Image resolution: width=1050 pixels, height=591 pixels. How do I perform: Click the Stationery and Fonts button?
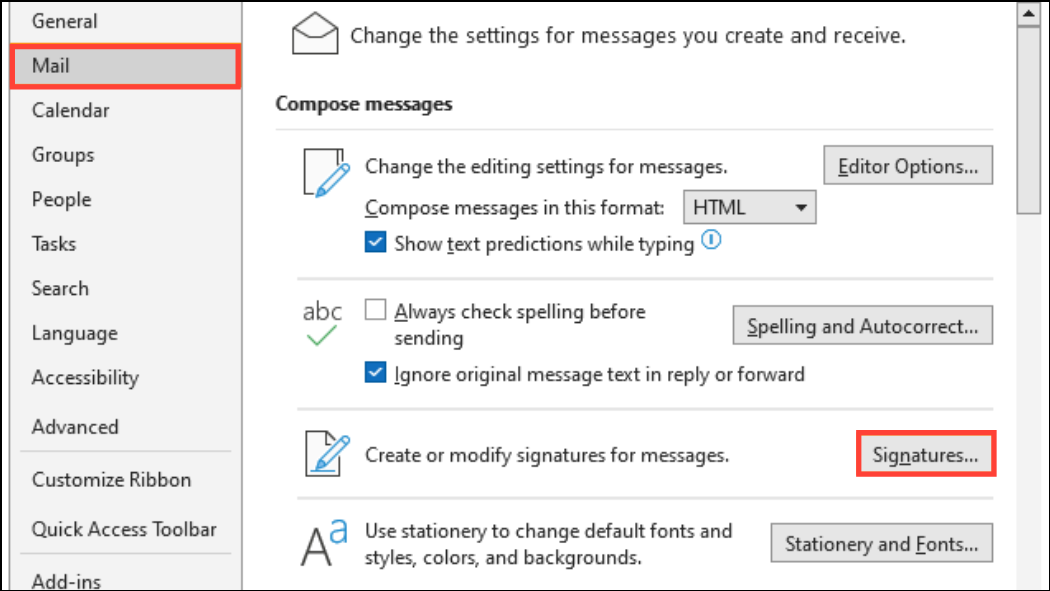[x=881, y=543]
